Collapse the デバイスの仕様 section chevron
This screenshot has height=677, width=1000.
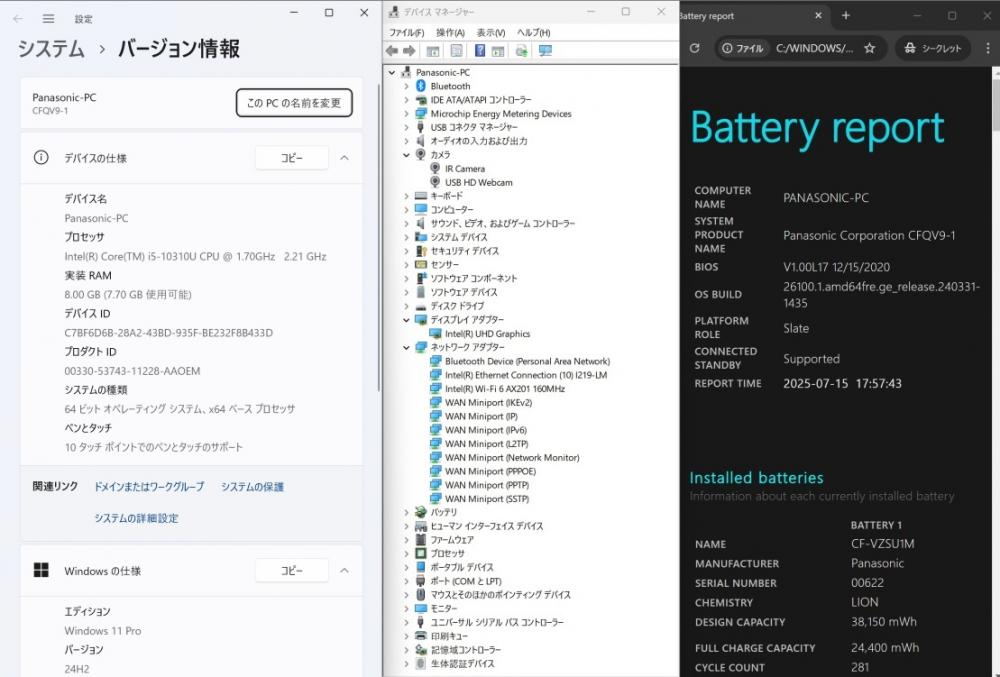pos(344,157)
